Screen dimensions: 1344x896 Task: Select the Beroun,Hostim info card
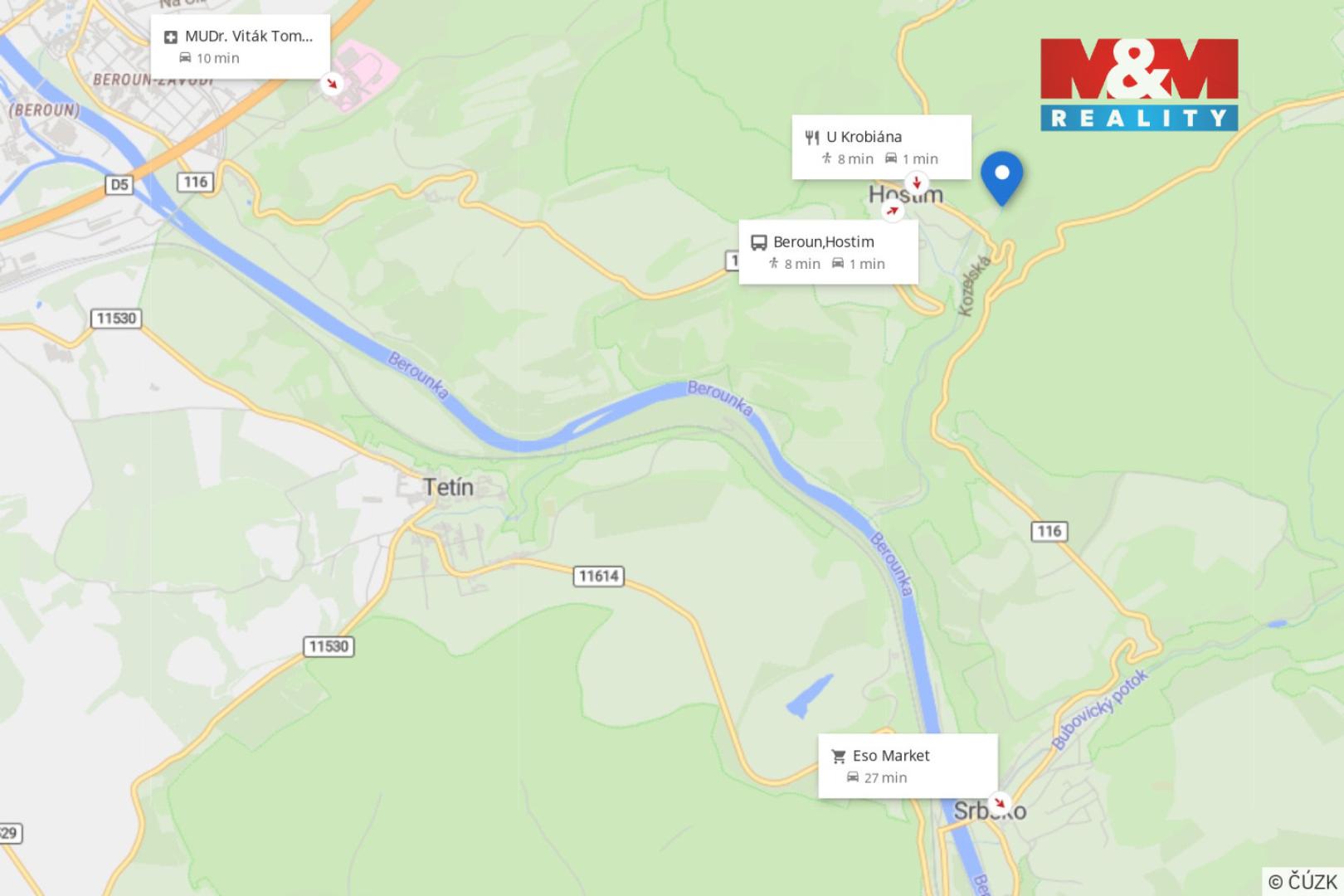click(x=828, y=252)
